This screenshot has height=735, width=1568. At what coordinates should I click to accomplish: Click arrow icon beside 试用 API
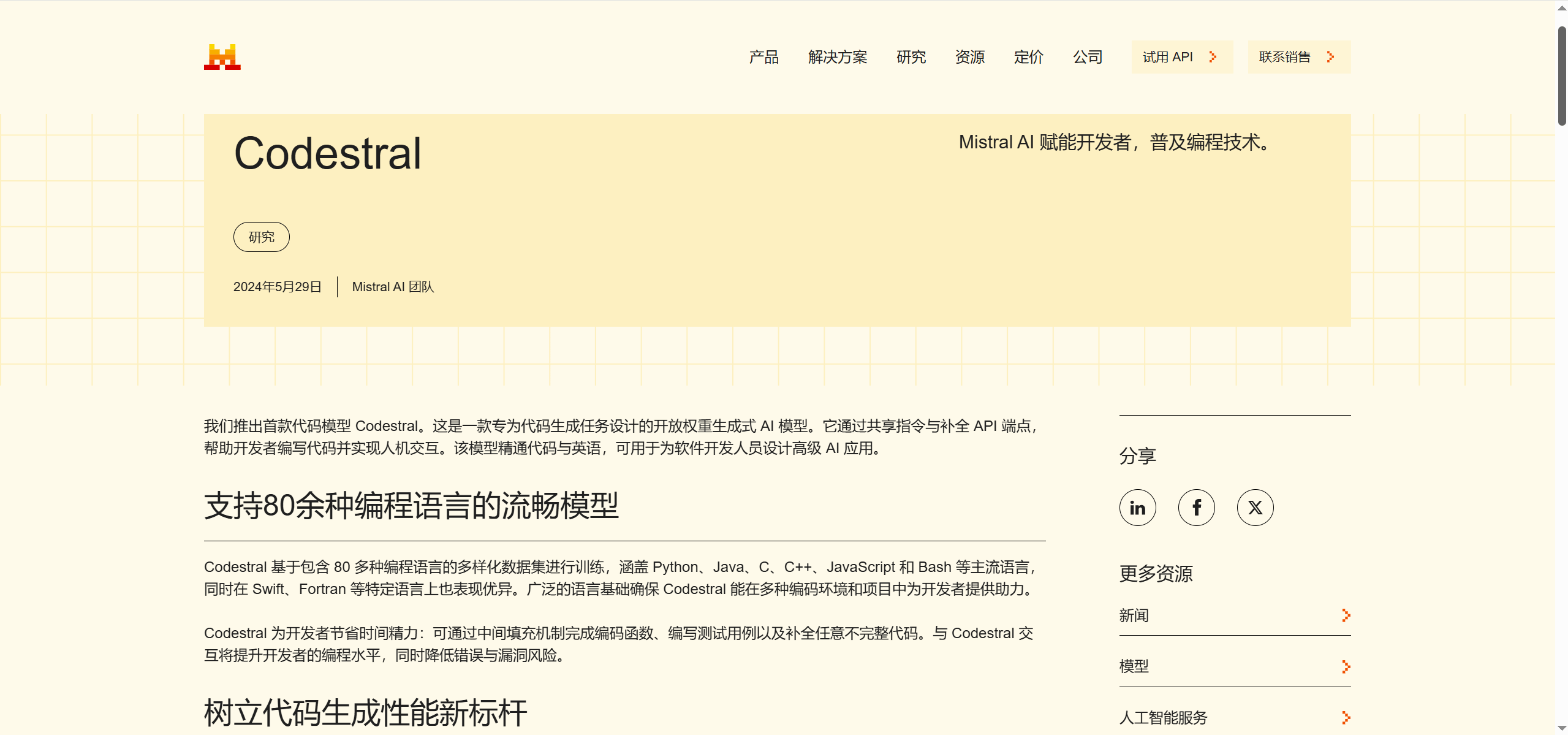1213,57
